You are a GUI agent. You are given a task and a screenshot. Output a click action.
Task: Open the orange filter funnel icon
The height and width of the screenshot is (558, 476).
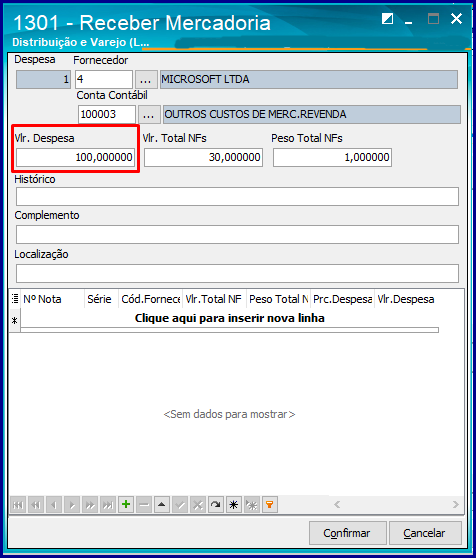270,504
